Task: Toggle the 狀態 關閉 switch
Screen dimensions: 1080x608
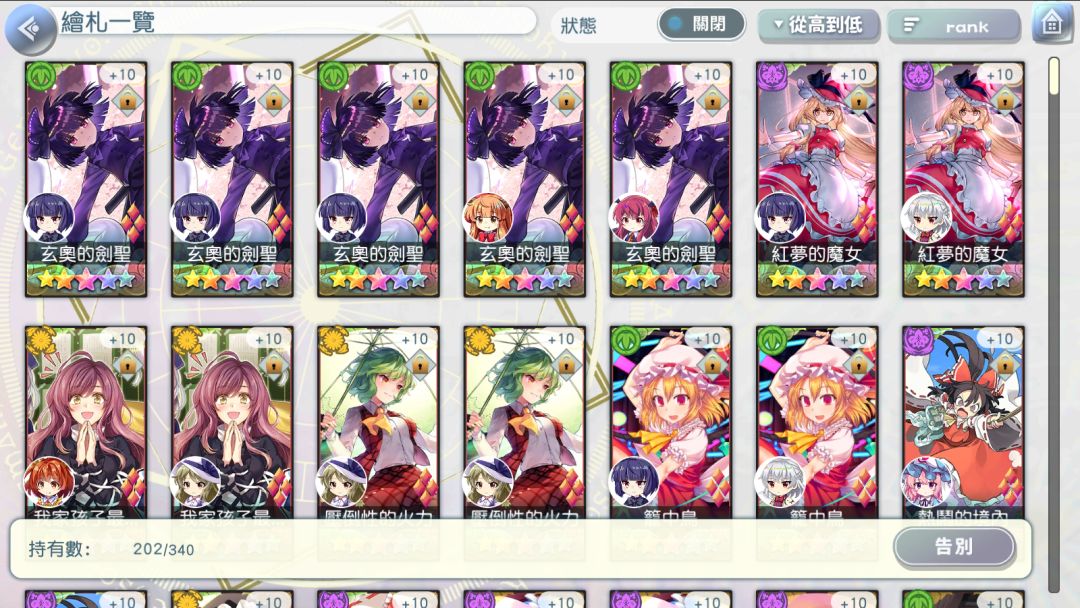Action: click(x=700, y=24)
